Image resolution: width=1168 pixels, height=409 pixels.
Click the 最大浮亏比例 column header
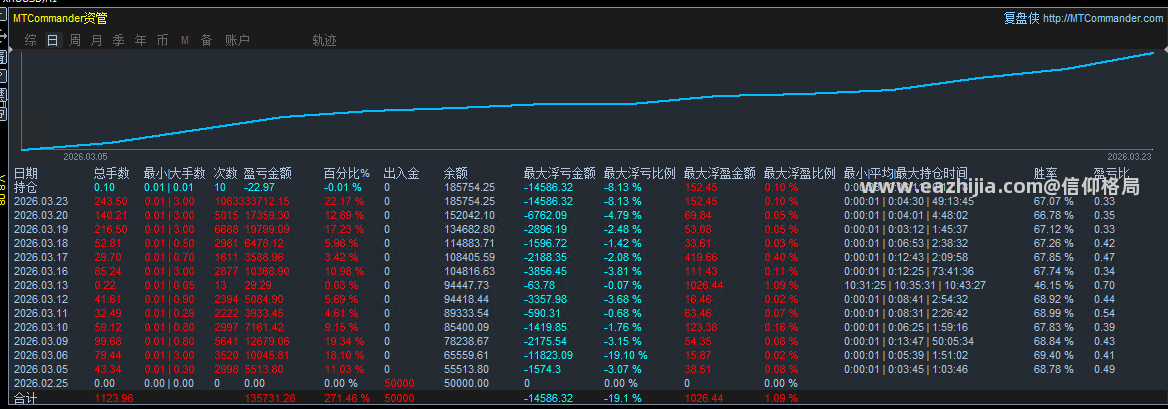pos(639,174)
